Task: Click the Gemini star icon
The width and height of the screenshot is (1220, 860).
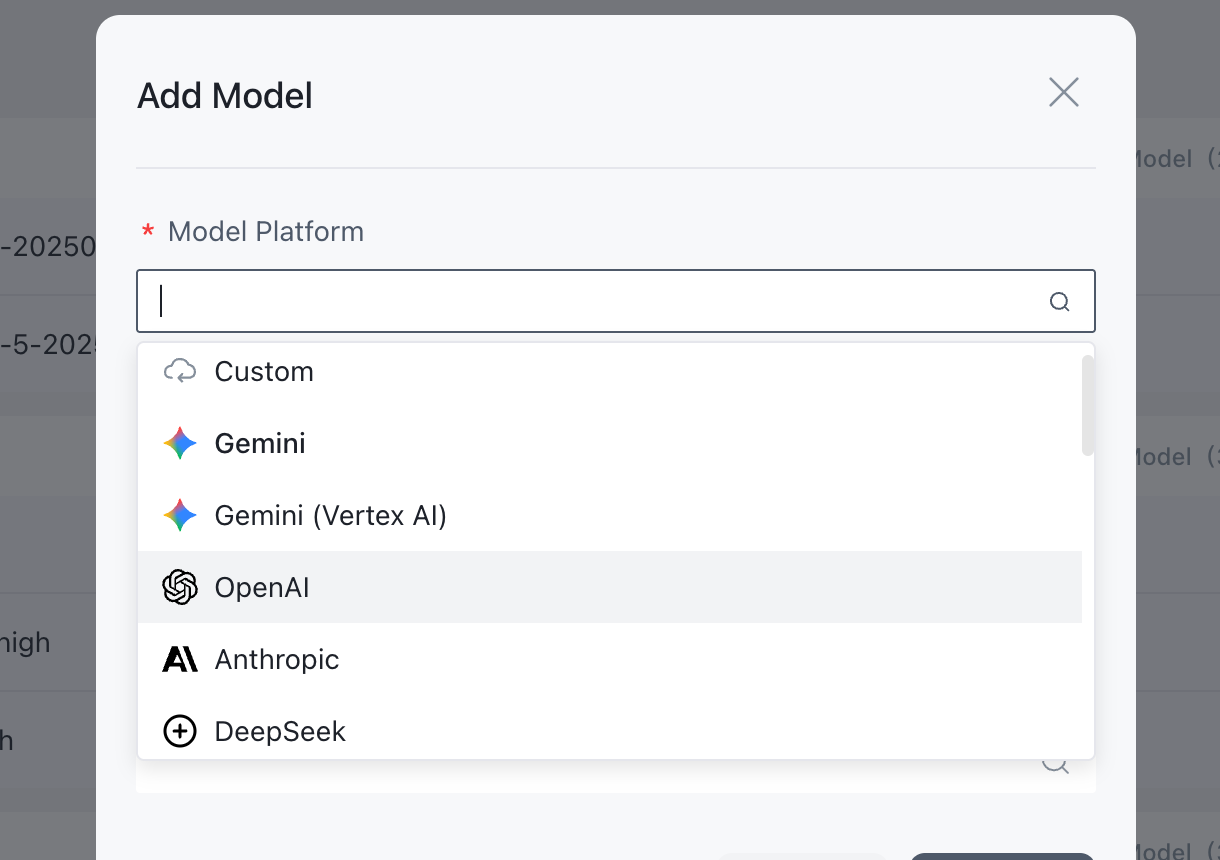Action: (180, 443)
